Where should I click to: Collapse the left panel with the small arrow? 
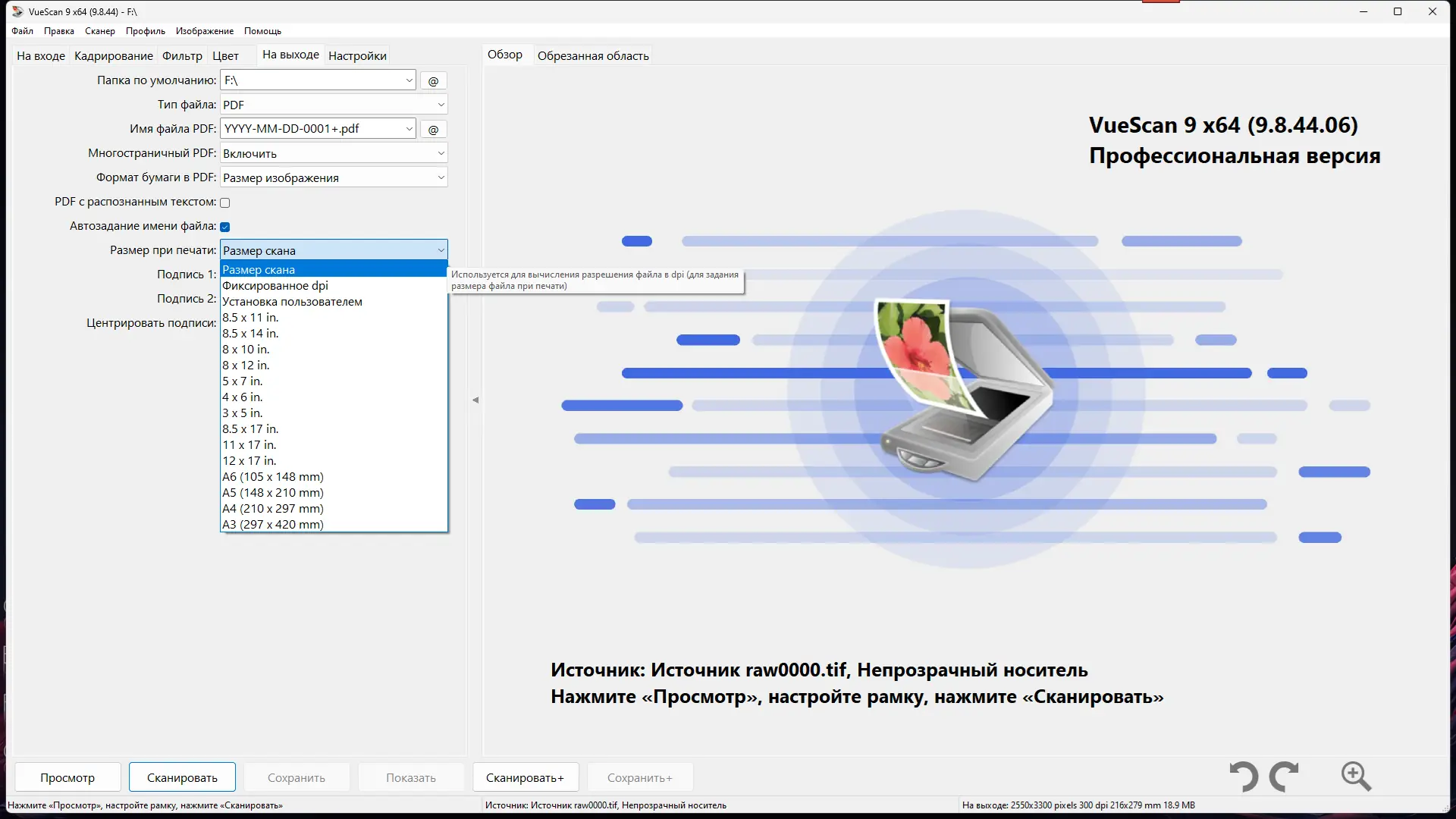coord(475,400)
